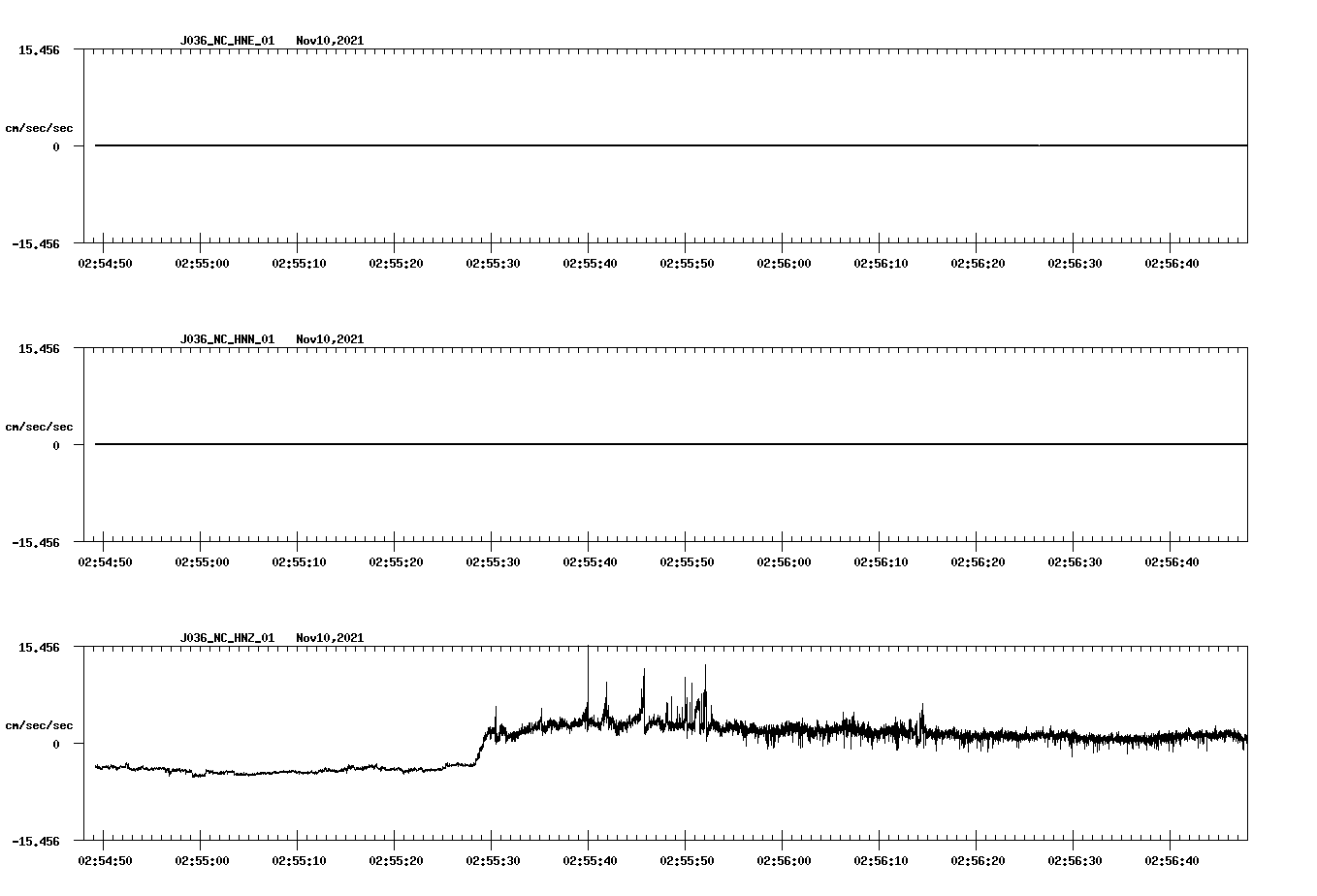Click 02:55:50 time label under HNZ plot

687,861
